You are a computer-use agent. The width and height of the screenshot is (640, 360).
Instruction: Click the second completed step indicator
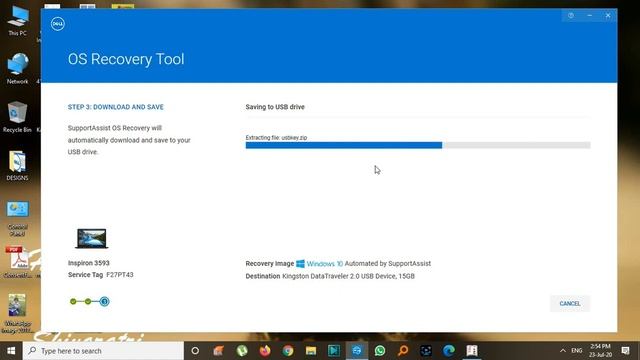88,302
